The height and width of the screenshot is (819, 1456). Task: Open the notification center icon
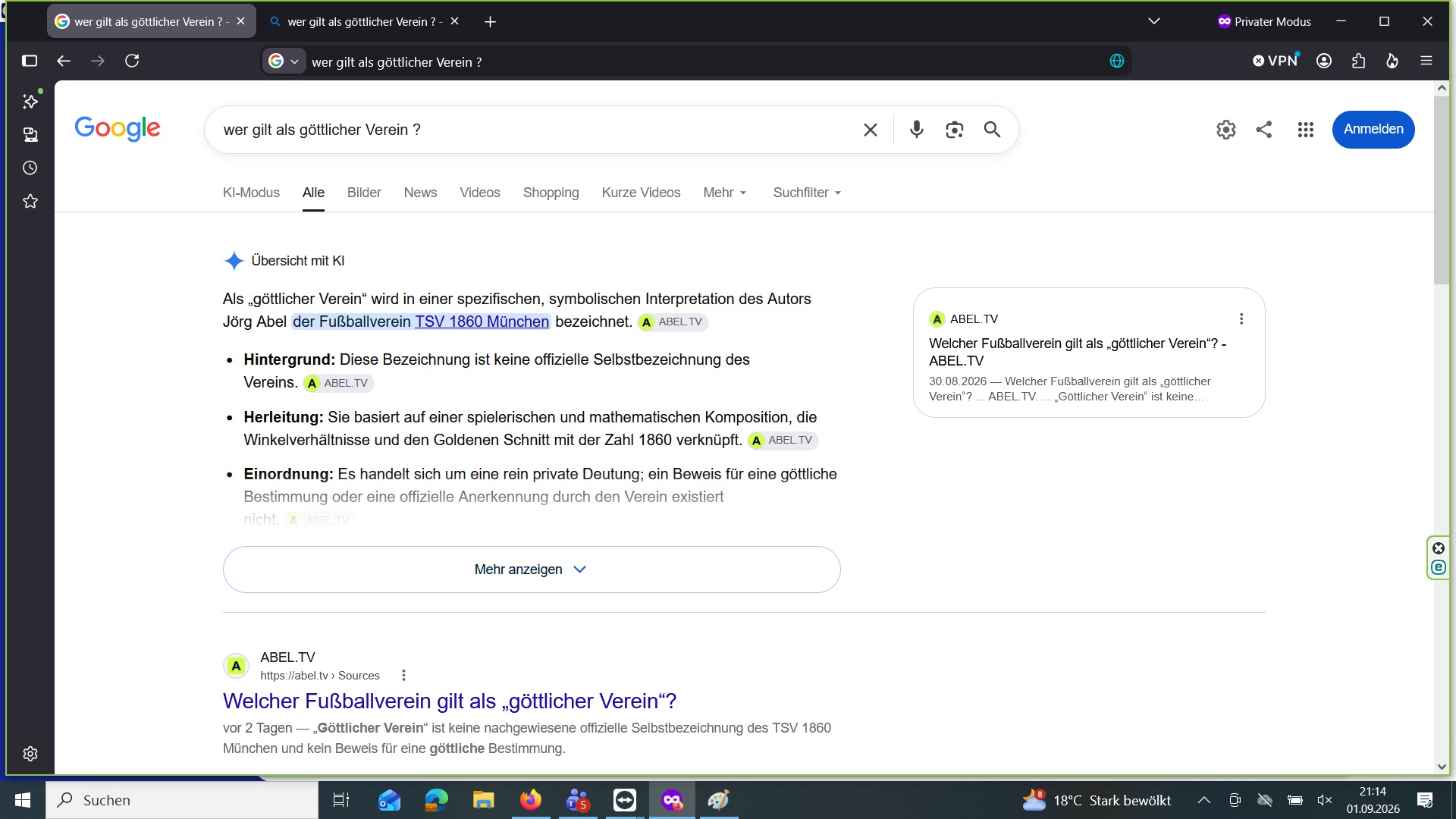click(1425, 800)
